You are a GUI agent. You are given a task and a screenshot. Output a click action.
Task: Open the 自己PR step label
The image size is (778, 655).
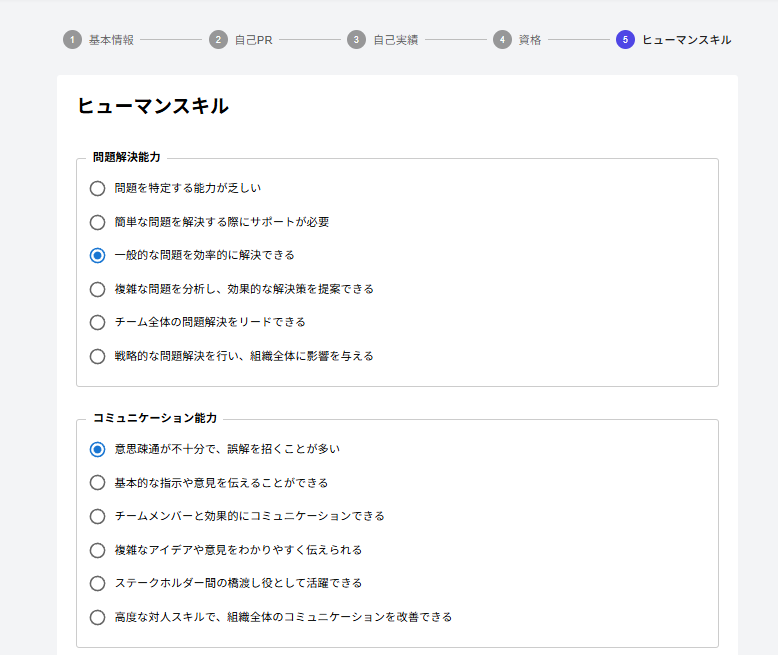pos(252,40)
